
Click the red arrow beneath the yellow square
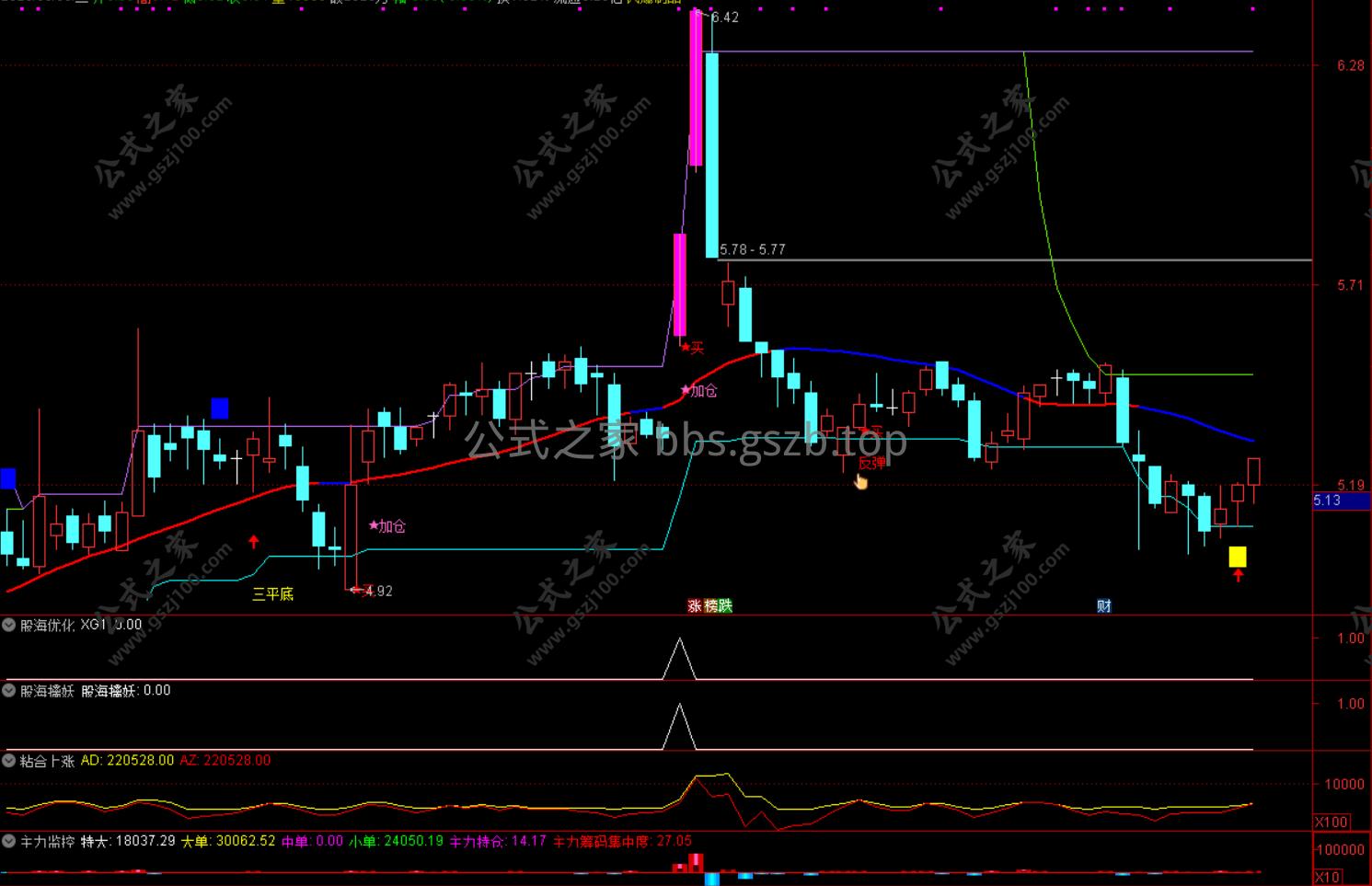(x=1239, y=575)
